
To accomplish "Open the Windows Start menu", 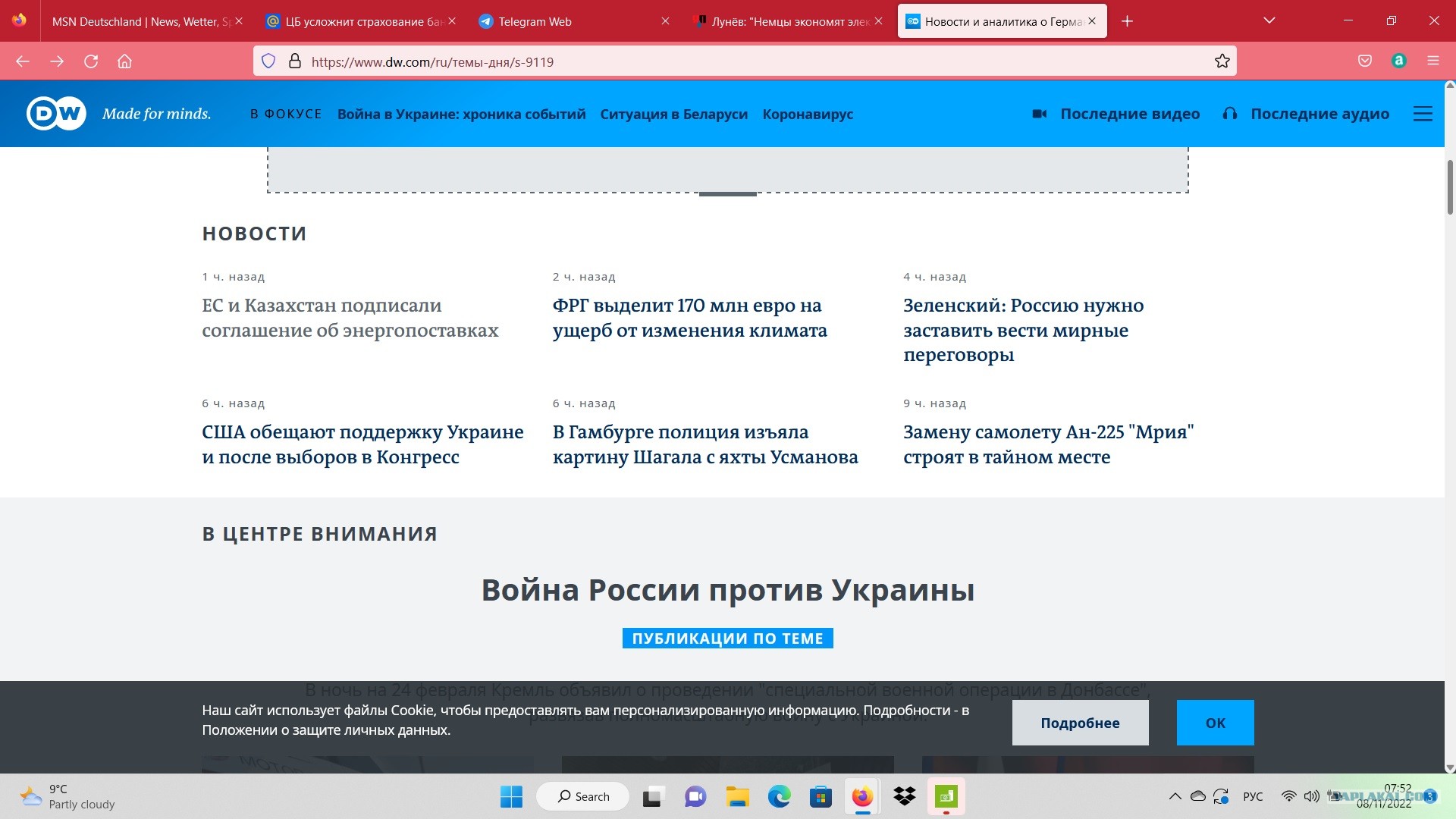I will [511, 796].
